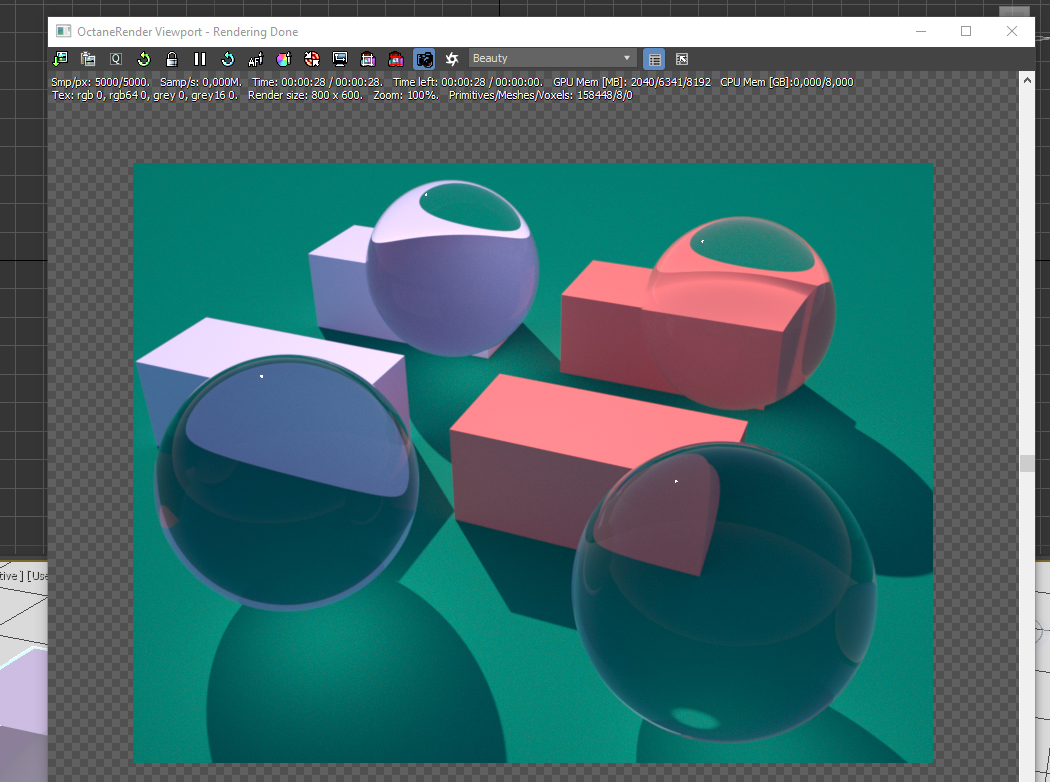The width and height of the screenshot is (1050, 782).
Task: Click the vertical scrollbar handle at right edge
Action: coord(1025,463)
